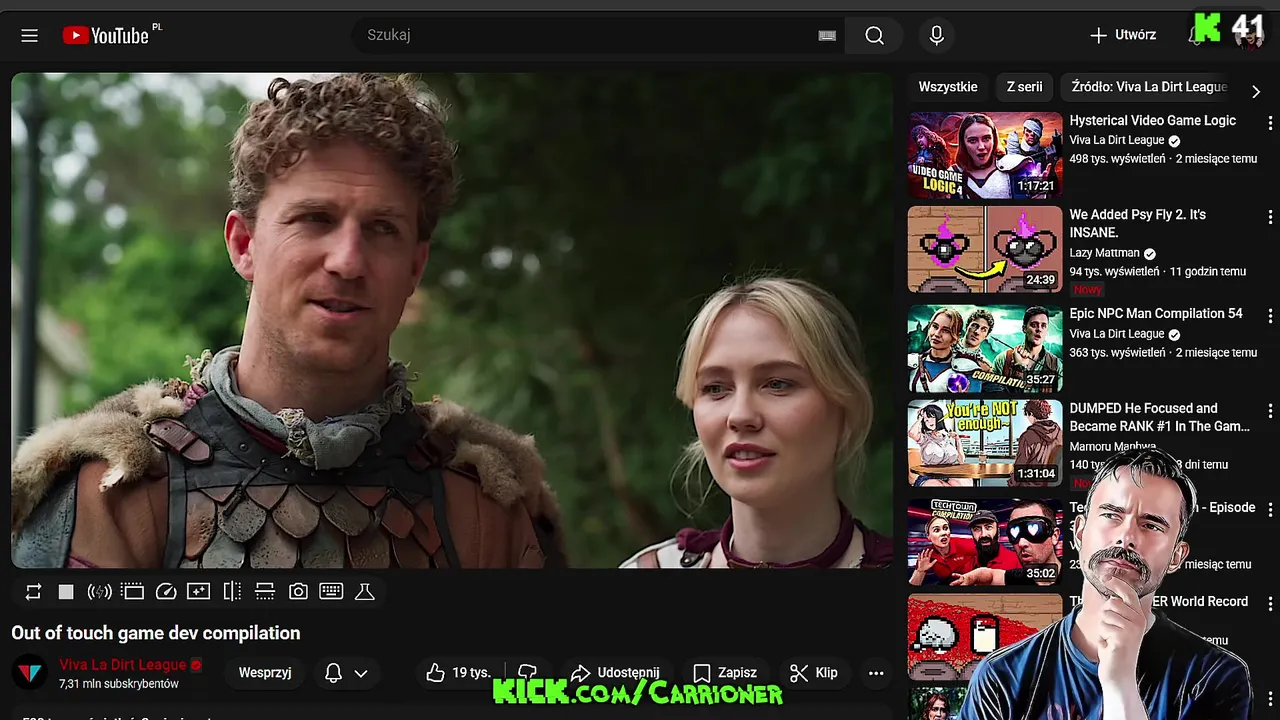Open Epic NPC Man Compilation 54 thumbnail
Viewport: 1280px width, 720px height.
985,348
